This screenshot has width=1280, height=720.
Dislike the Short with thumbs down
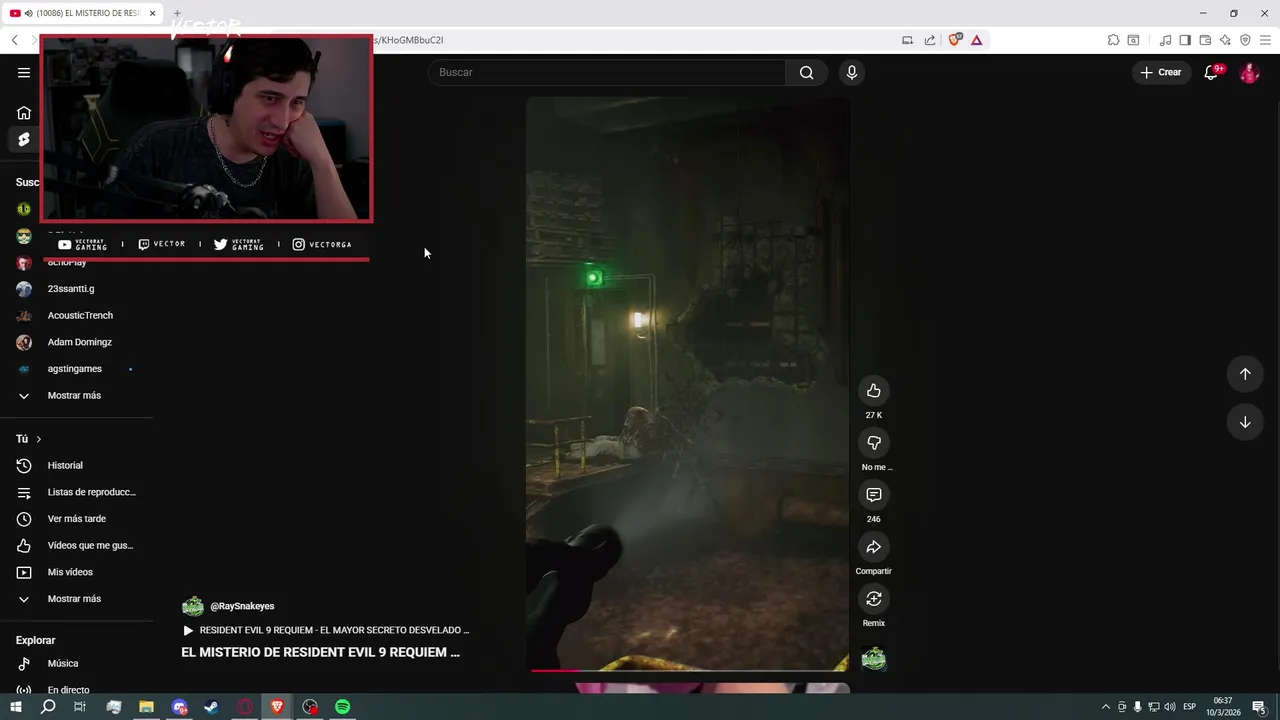[x=874, y=442]
